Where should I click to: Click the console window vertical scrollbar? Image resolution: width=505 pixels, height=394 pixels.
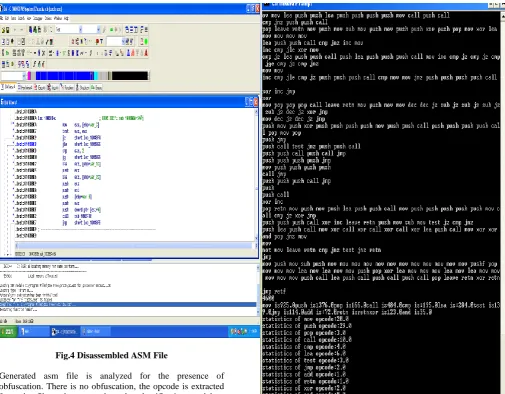click(x=503, y=203)
